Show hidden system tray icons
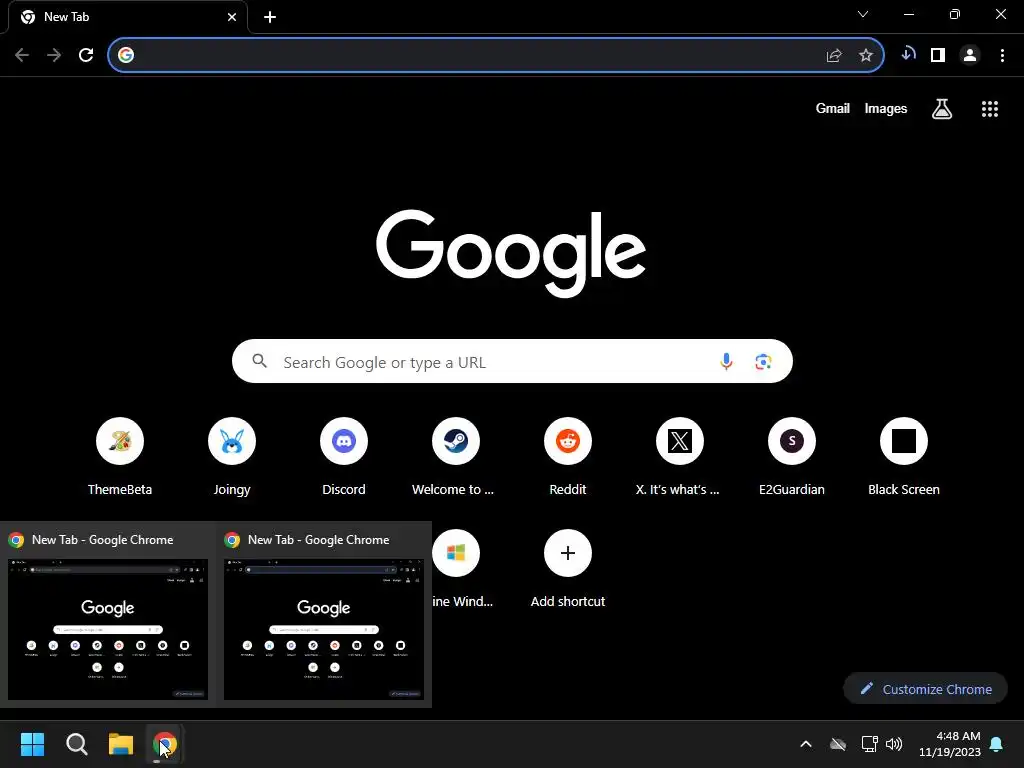This screenshot has height=768, width=1024. (806, 744)
